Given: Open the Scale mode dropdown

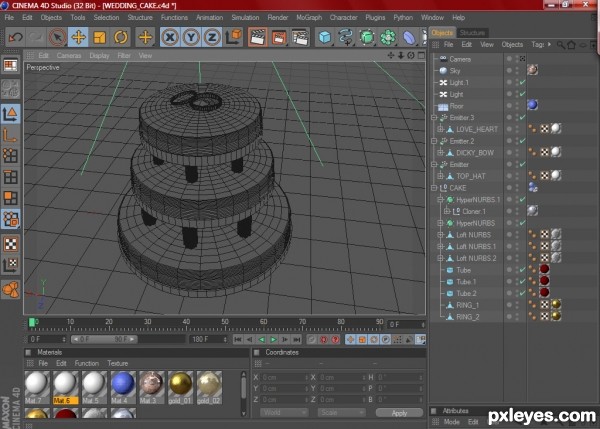Looking at the screenshot, I should (x=341, y=413).
